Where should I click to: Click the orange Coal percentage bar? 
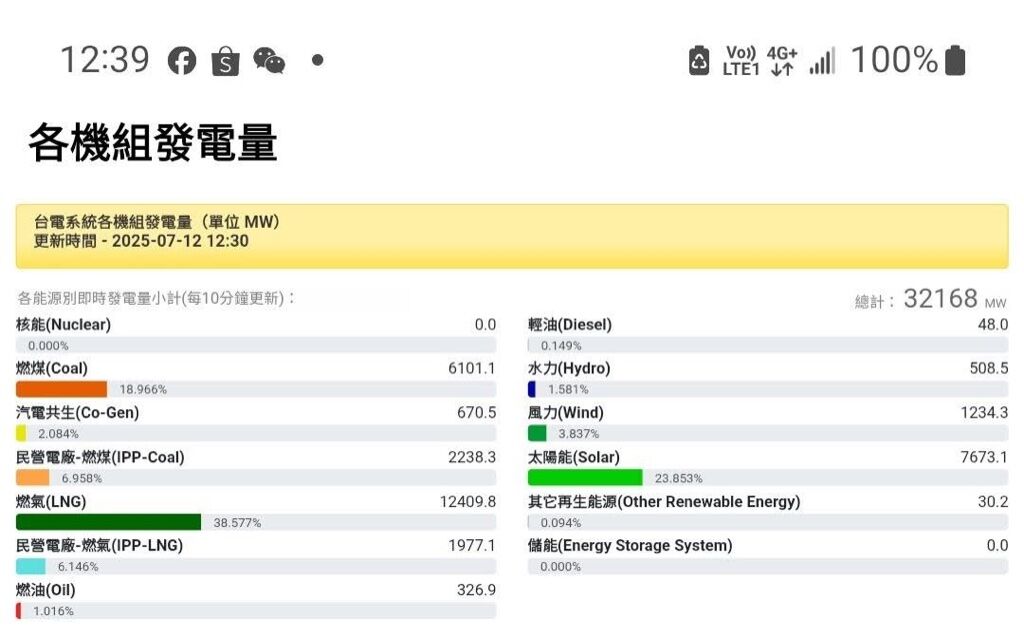[x=61, y=389]
